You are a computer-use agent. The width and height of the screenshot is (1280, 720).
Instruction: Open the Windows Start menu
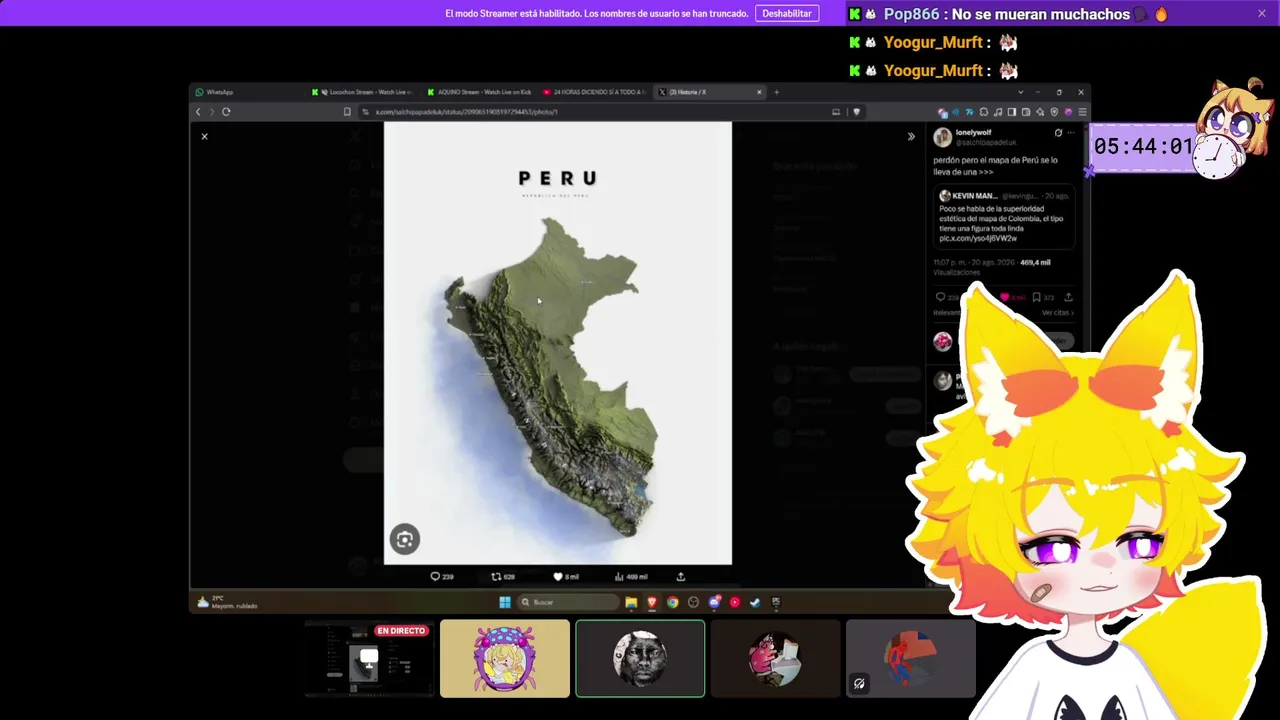(x=505, y=602)
